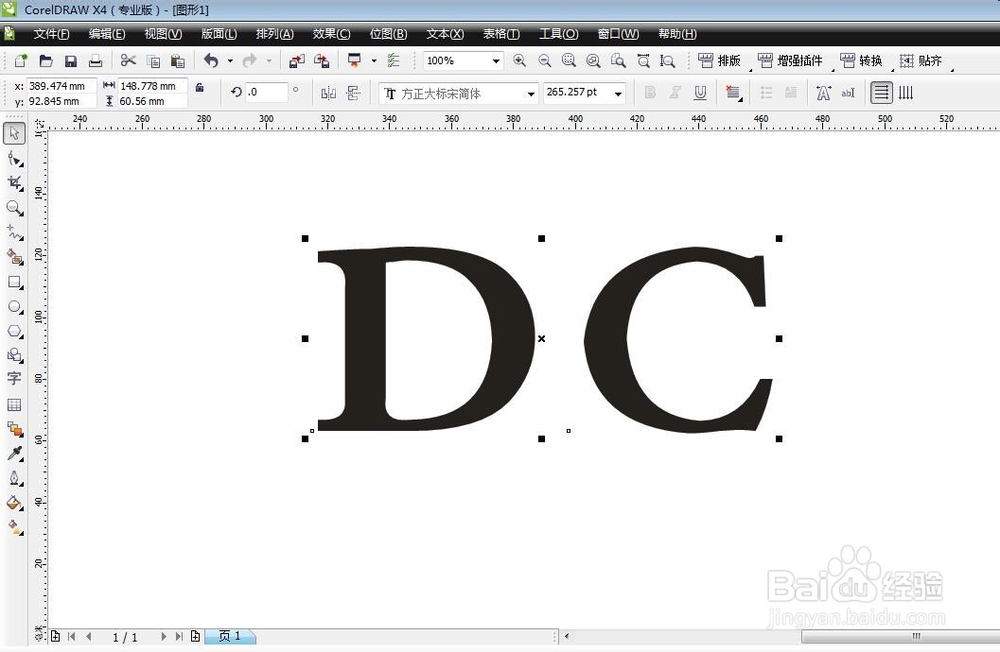
Task: Cut selection with the scissors icon
Action: pos(128,61)
